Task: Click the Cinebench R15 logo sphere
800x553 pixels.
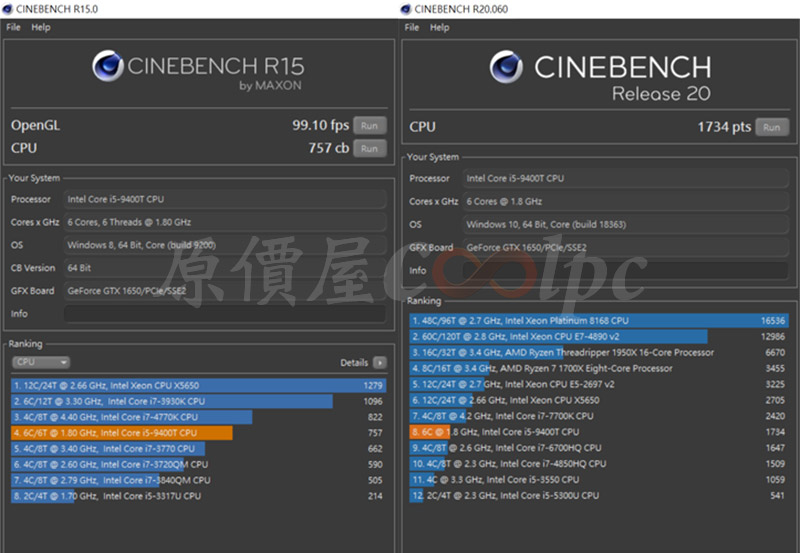Action: point(108,66)
